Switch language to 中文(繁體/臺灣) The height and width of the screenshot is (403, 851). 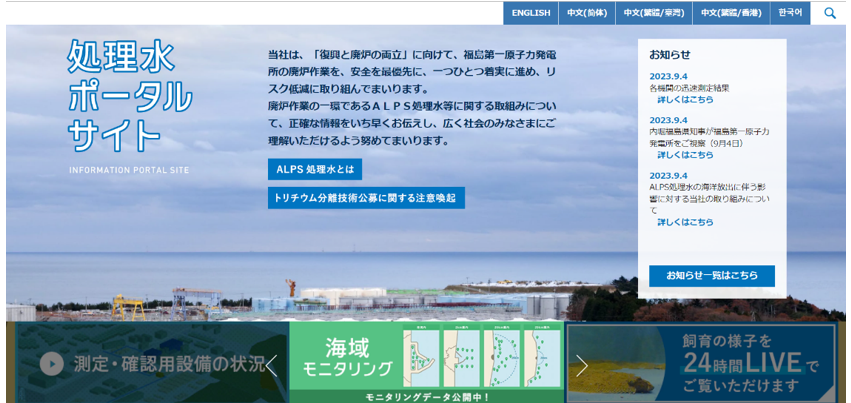[654, 13]
